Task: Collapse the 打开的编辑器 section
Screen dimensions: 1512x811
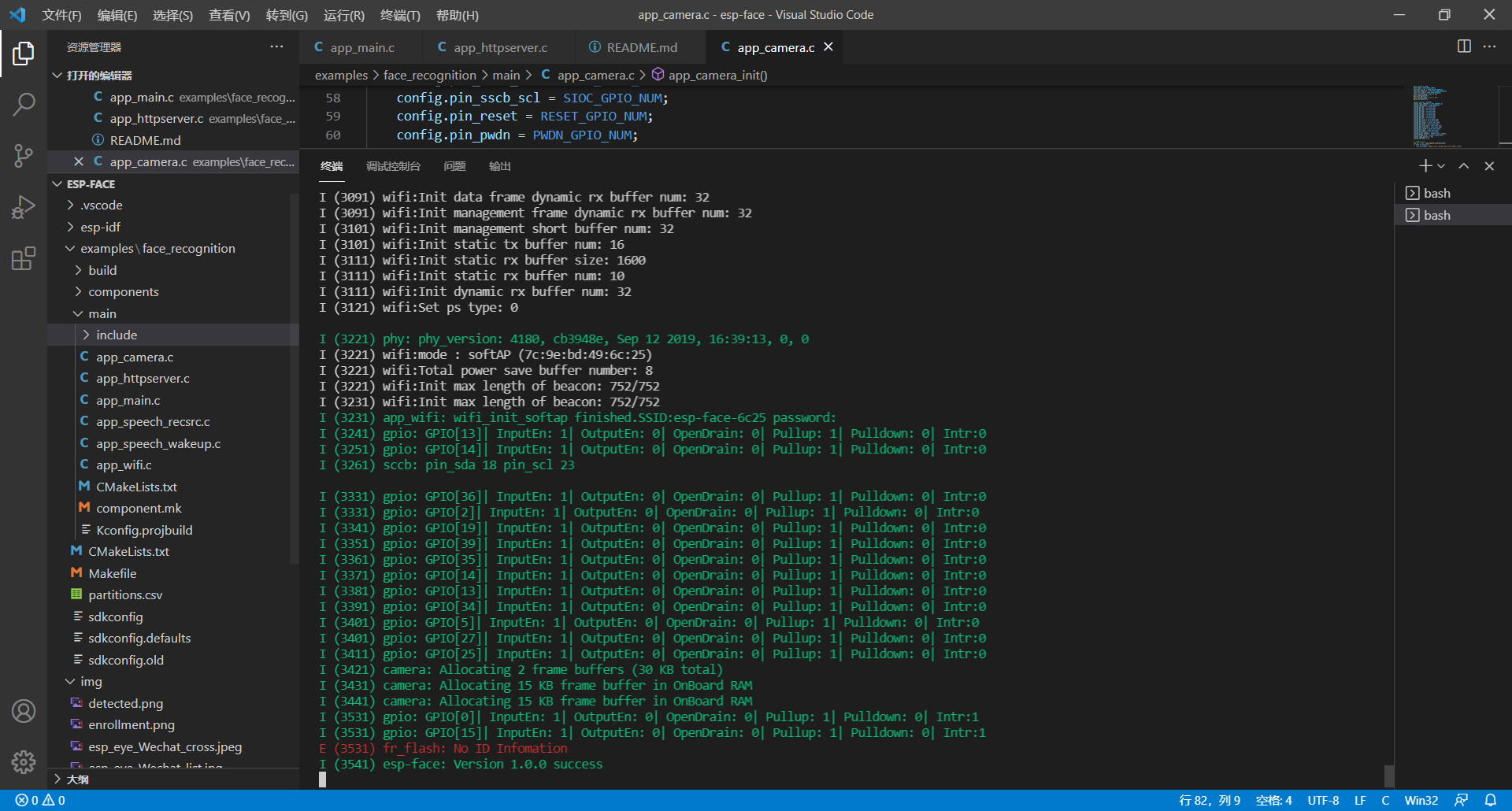Action: click(x=173, y=75)
